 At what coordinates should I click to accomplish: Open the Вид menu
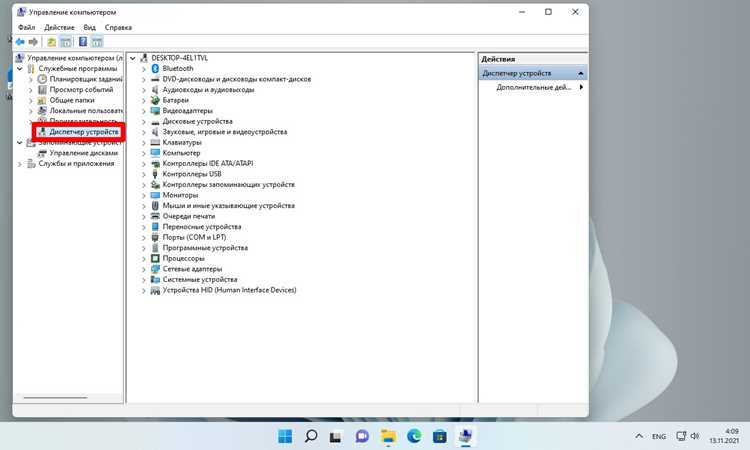[x=89, y=27]
